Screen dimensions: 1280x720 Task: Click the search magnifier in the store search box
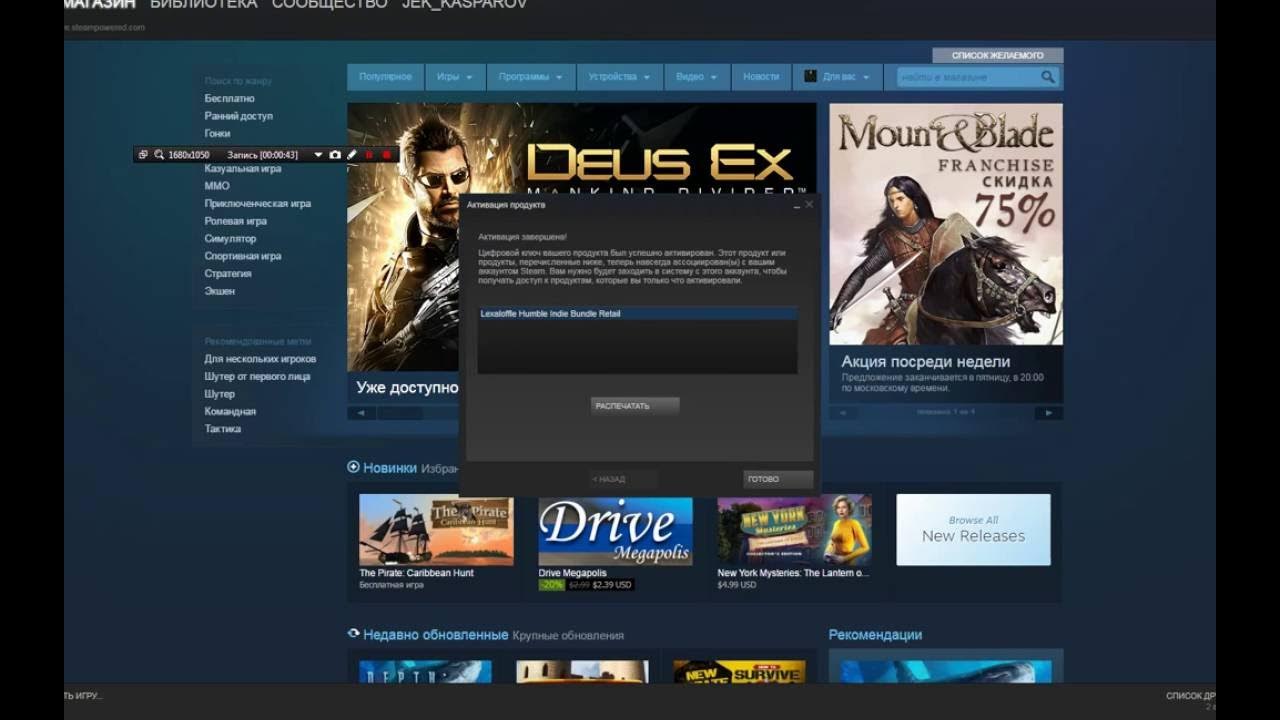pos(1048,77)
